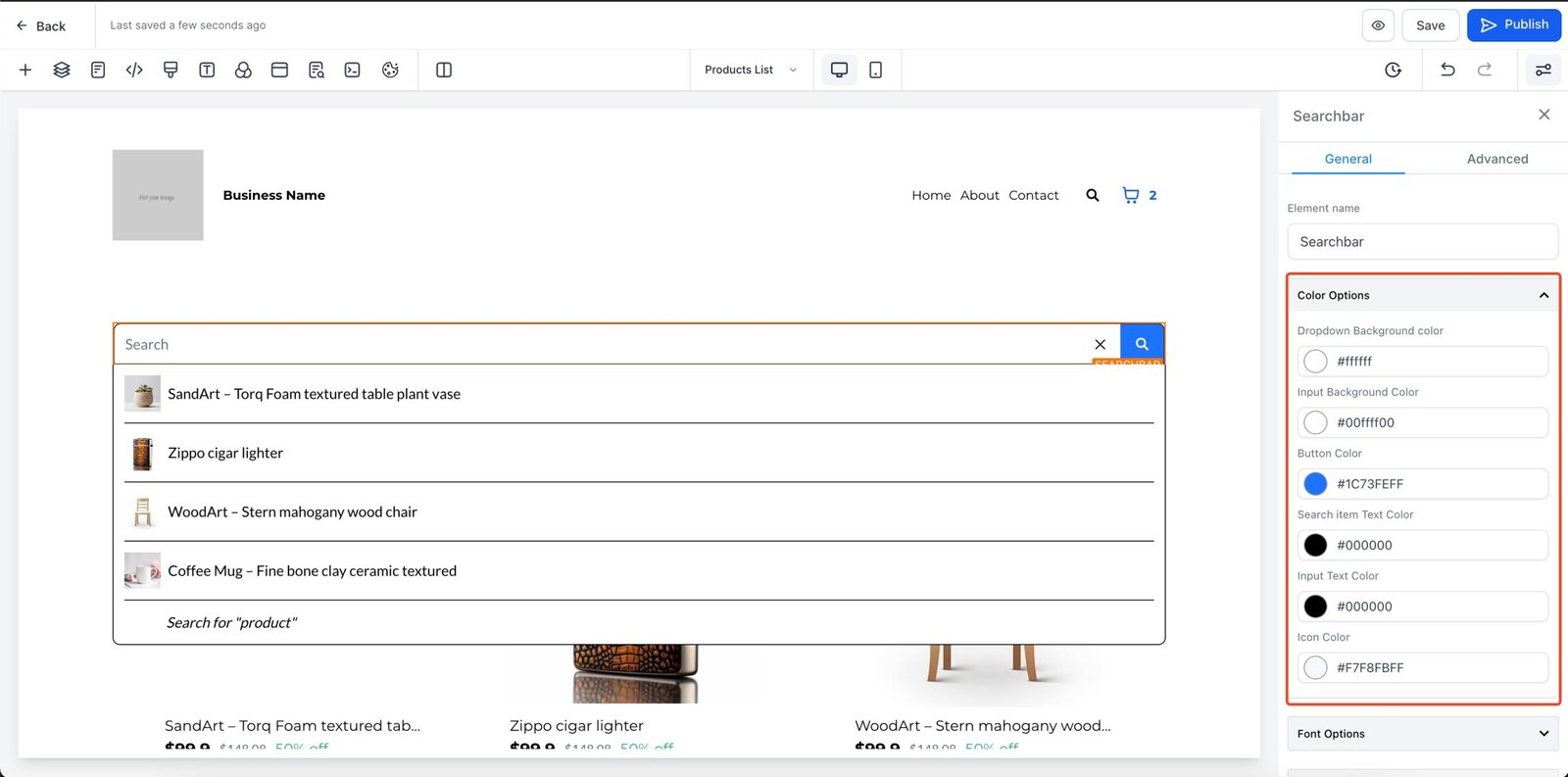This screenshot has height=777, width=1568.
Task: Expand the Font Options section
Action: pos(1543,734)
